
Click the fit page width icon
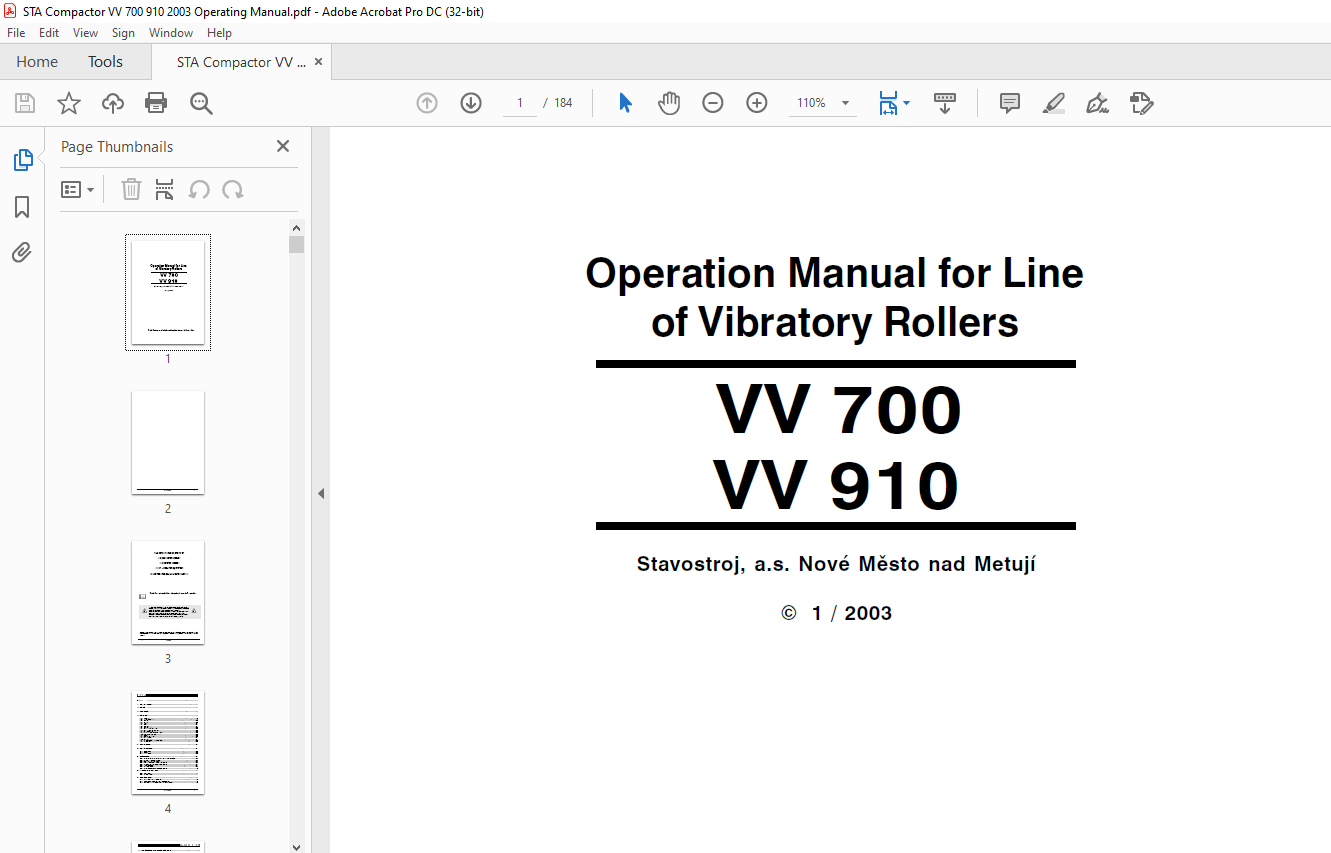(888, 103)
